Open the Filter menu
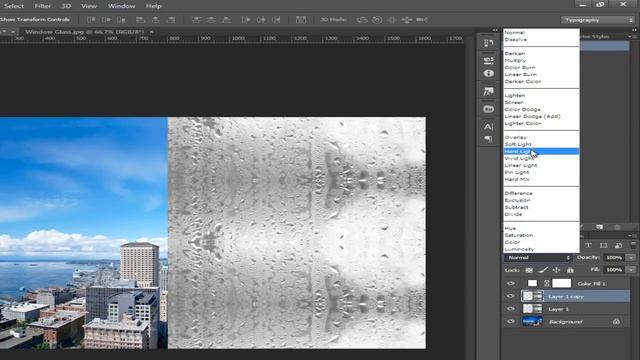The image size is (640, 360). click(42, 6)
